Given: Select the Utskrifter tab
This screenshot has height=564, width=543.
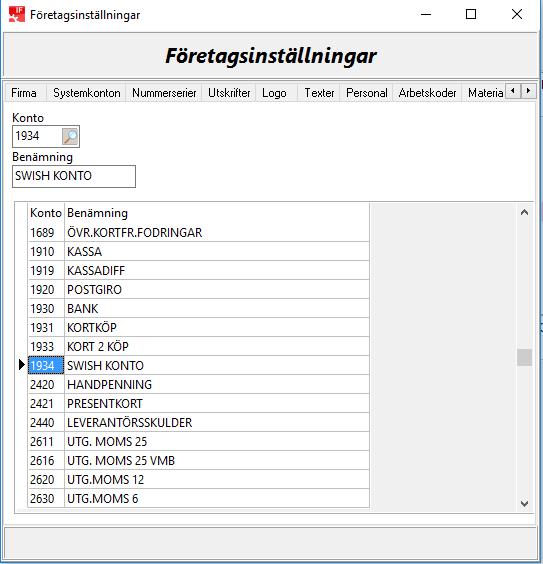Looking at the screenshot, I should tap(229, 93).
